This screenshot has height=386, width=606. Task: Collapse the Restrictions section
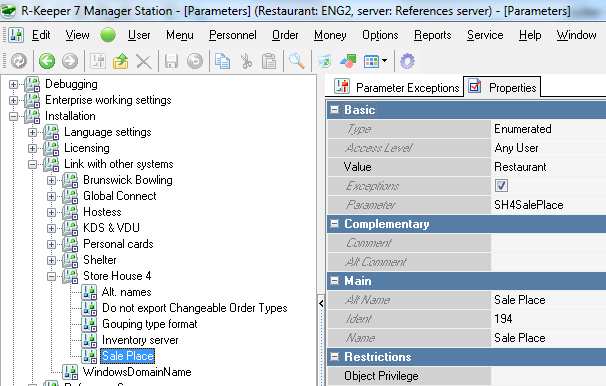tap(334, 357)
